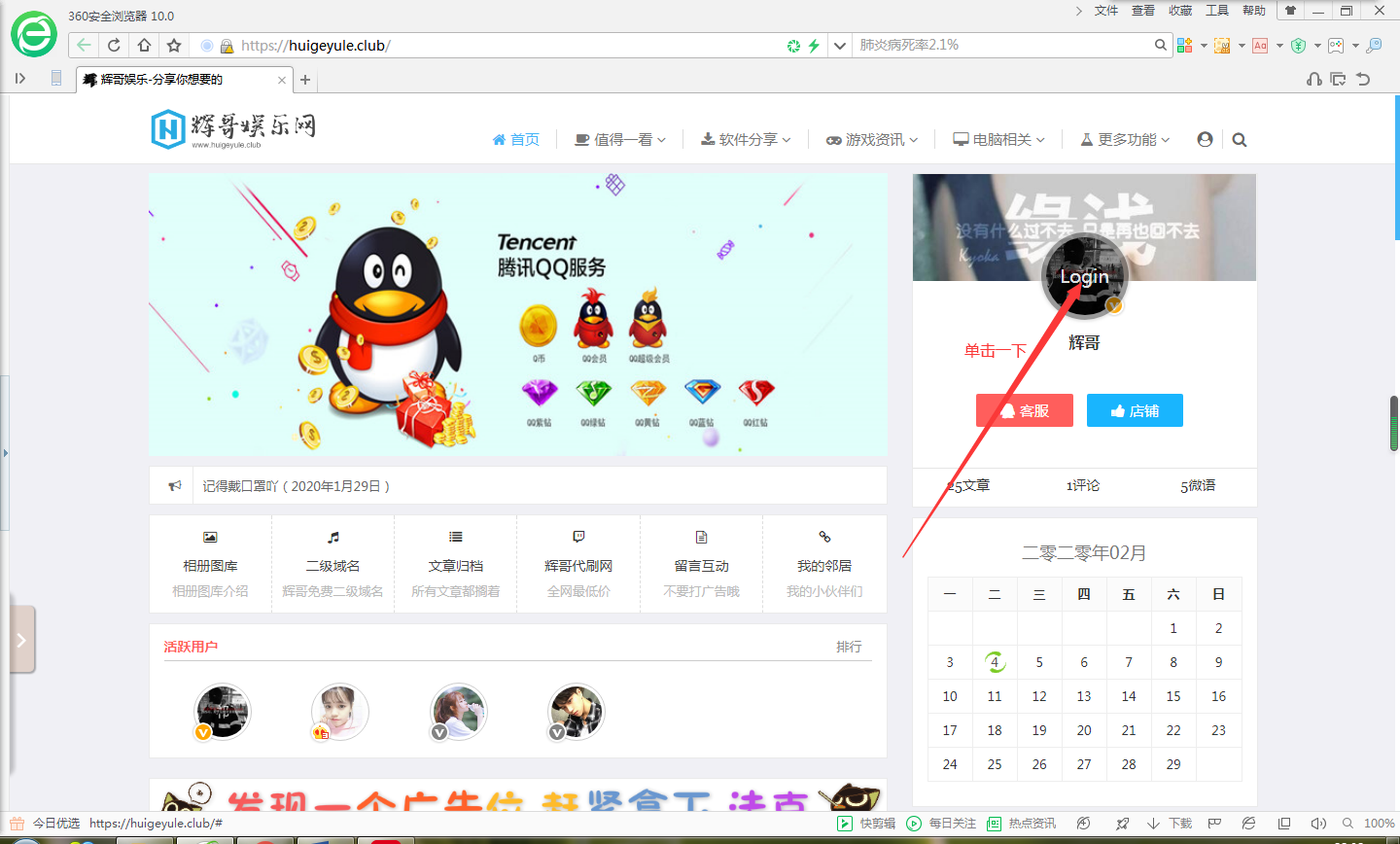Screen dimensions: 1400x844
Task: Click the 360 browser logo
Action: (34, 35)
